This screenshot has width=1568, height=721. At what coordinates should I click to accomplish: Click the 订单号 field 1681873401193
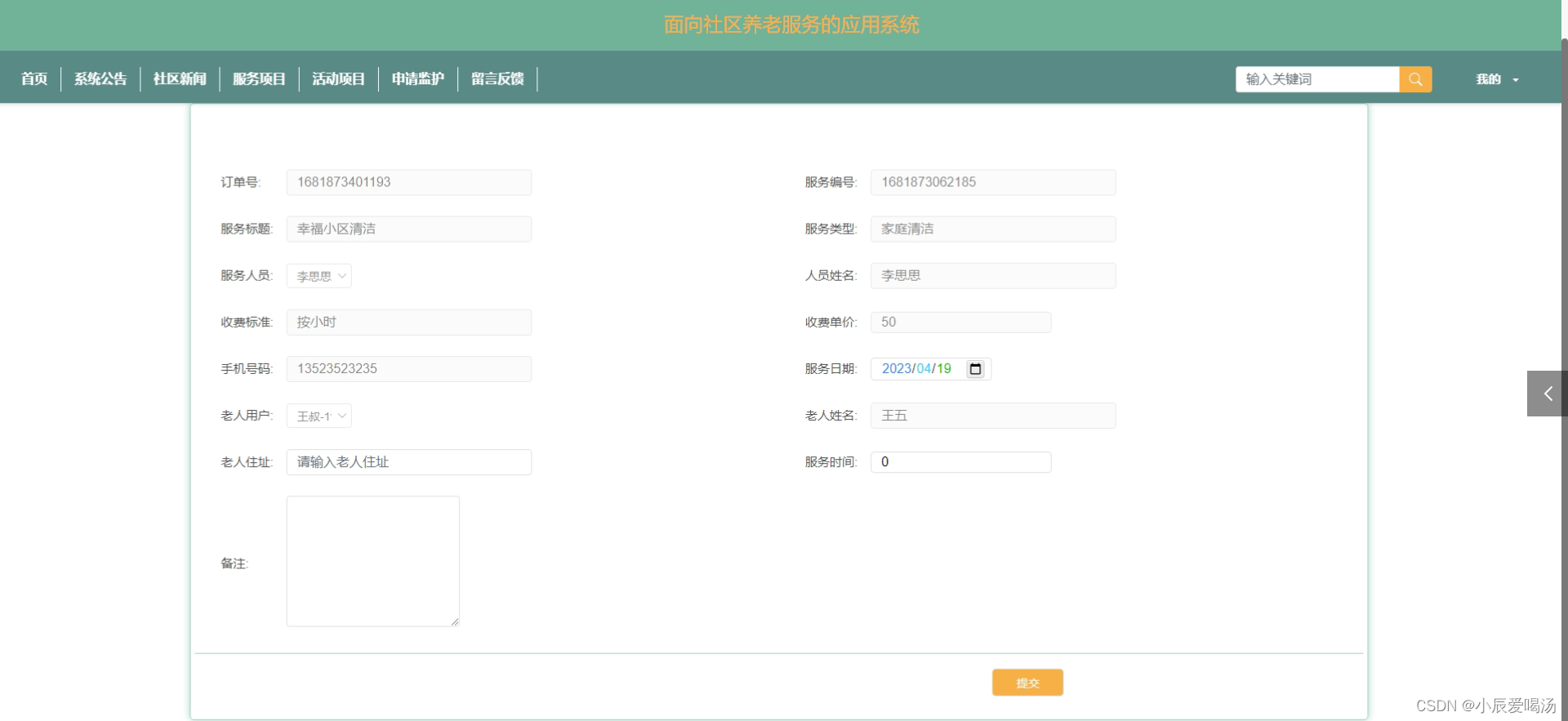point(409,182)
